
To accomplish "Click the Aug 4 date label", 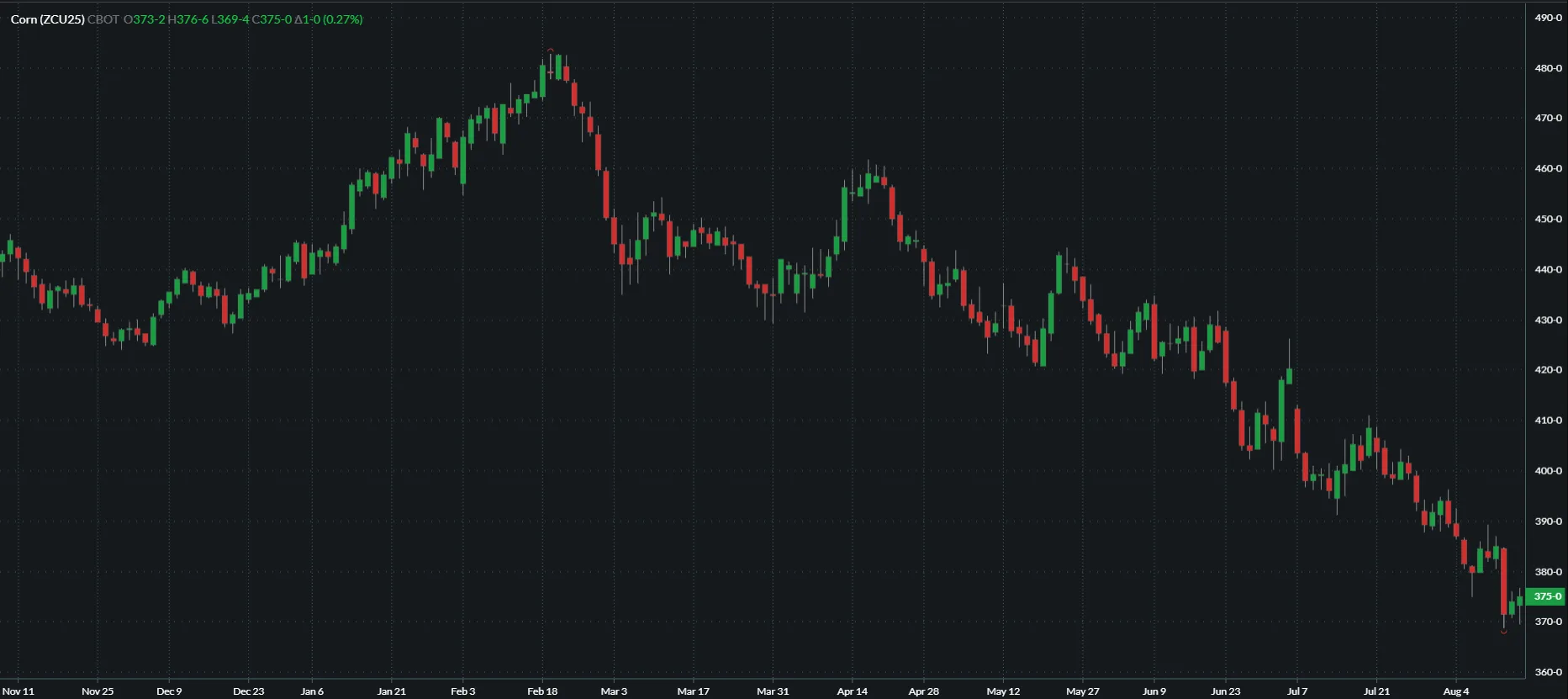I will [1456, 691].
